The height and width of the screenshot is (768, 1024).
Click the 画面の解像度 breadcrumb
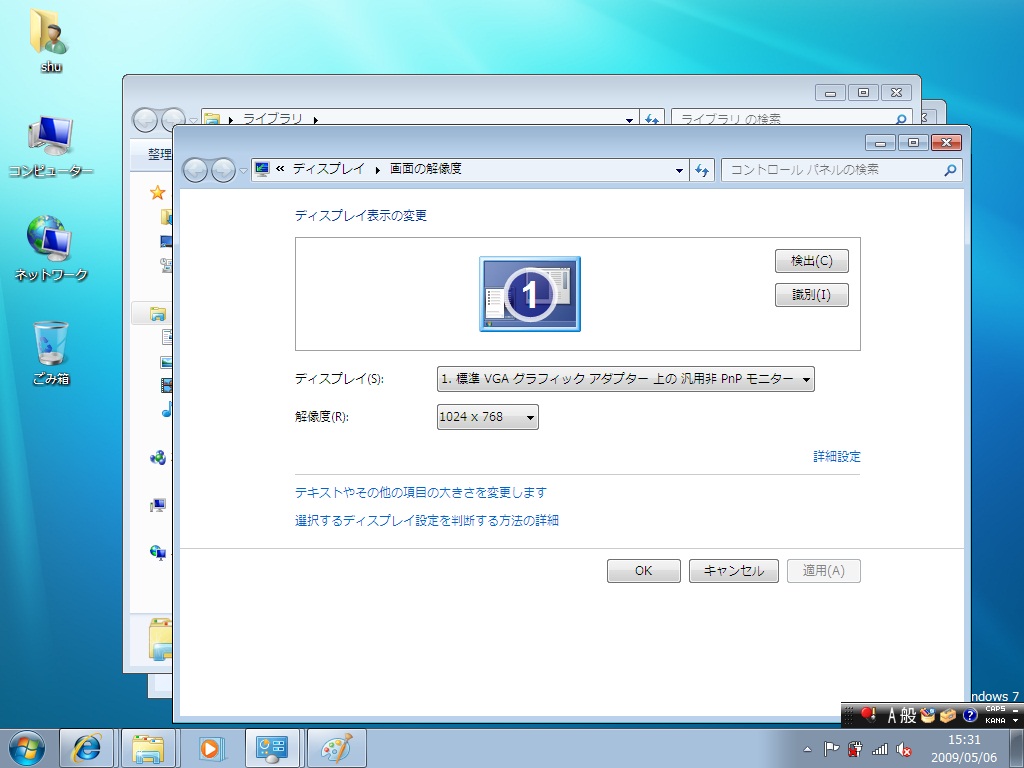tap(426, 169)
